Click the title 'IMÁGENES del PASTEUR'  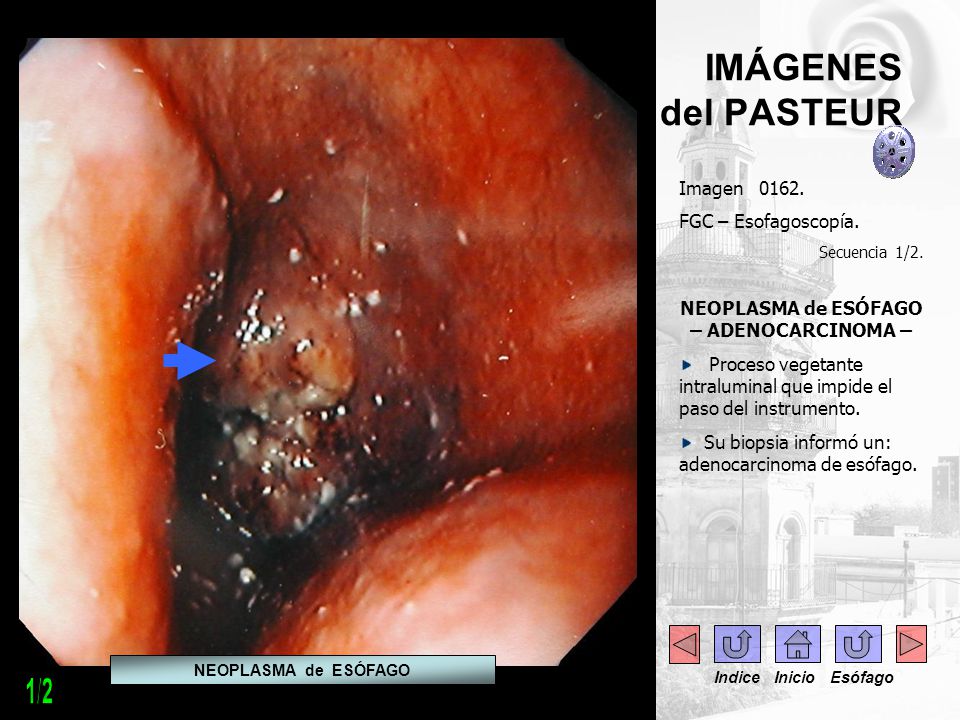(781, 90)
